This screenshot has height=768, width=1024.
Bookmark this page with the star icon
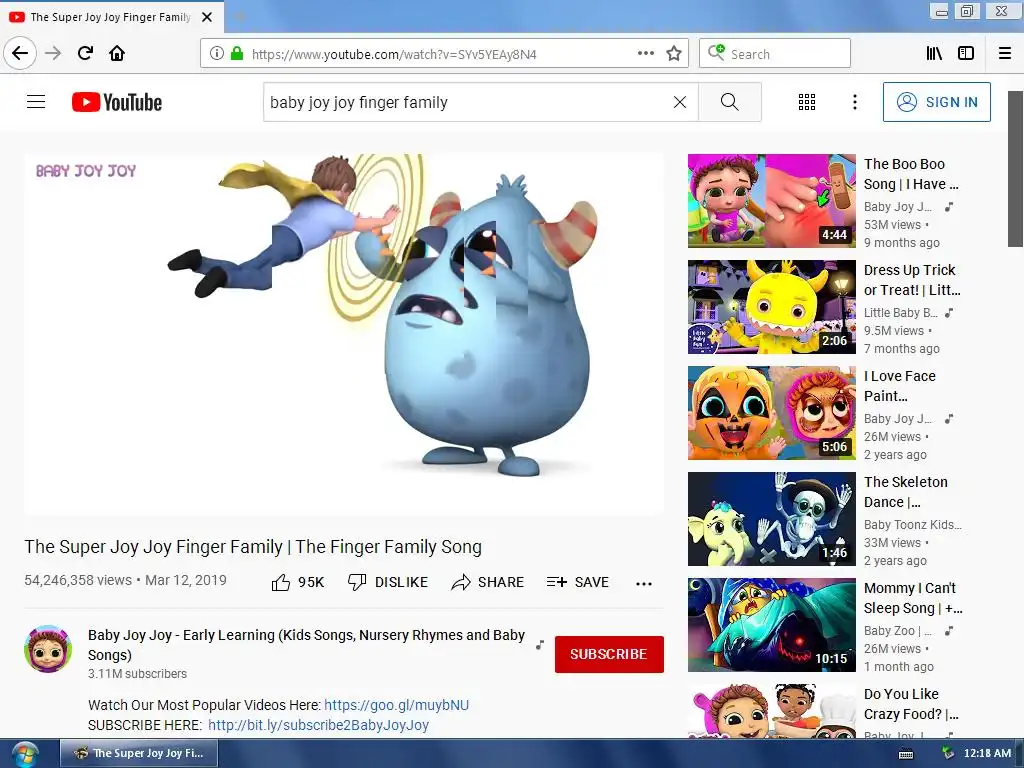point(674,53)
